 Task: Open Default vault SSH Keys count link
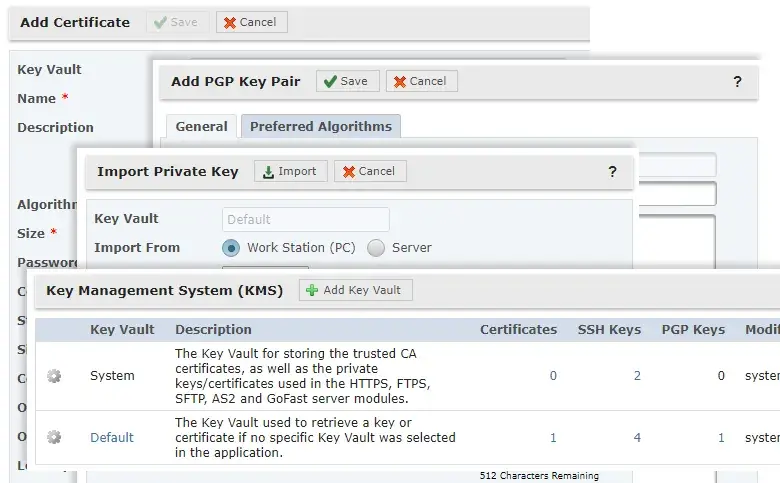click(x=637, y=437)
